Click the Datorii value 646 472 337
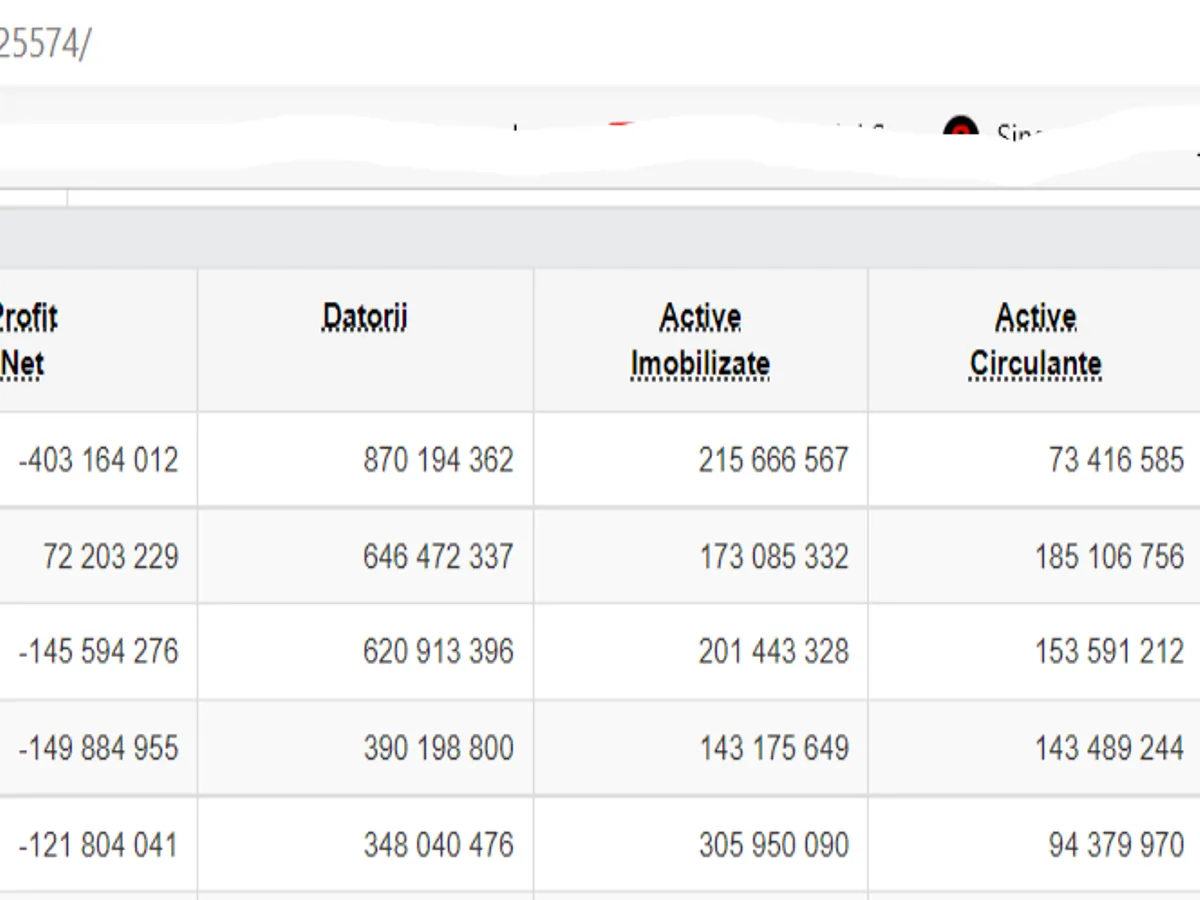This screenshot has height=900, width=1200. pos(438,556)
